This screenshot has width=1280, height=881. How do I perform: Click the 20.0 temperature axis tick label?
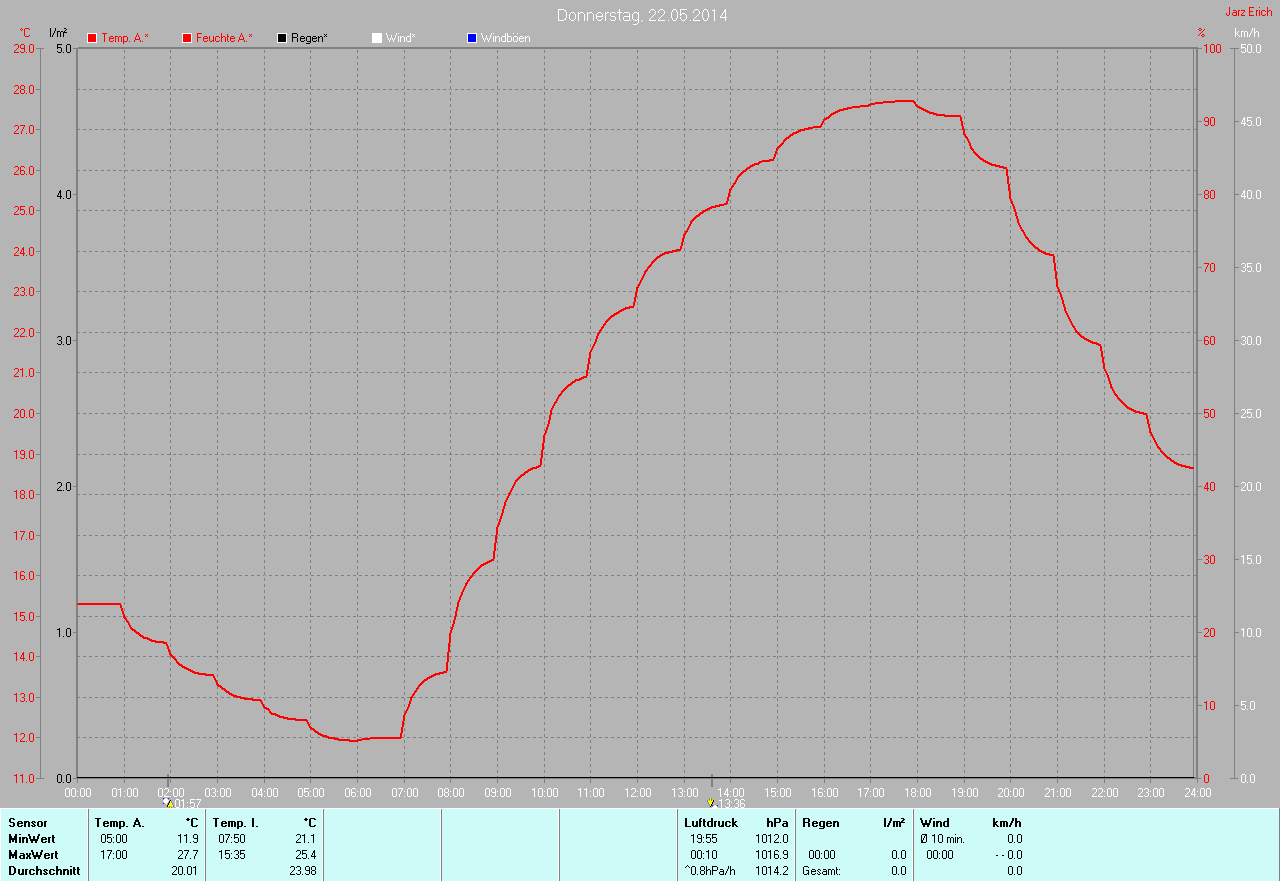pyautogui.click(x=24, y=413)
